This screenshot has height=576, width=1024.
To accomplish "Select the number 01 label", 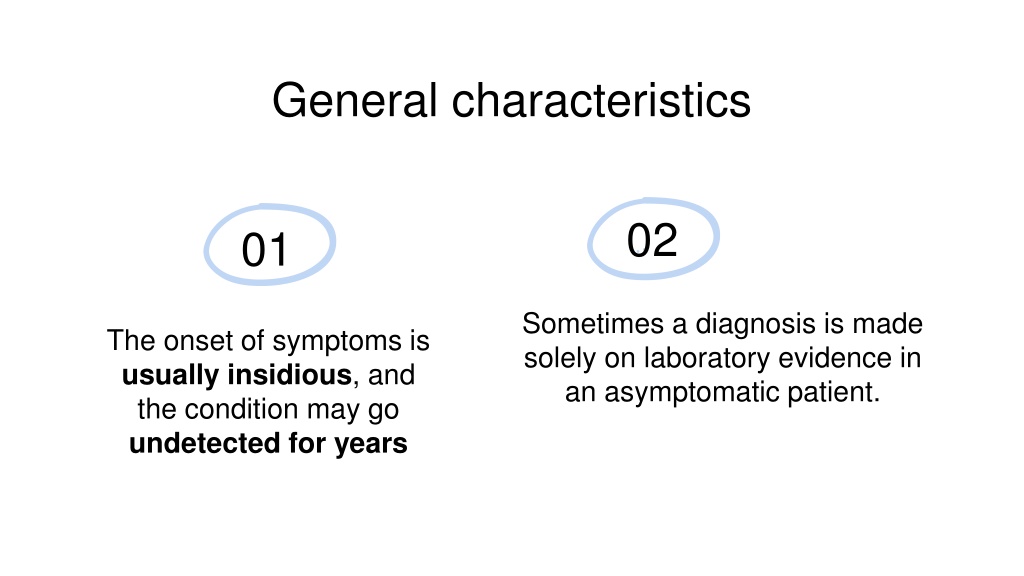I will pos(264,250).
